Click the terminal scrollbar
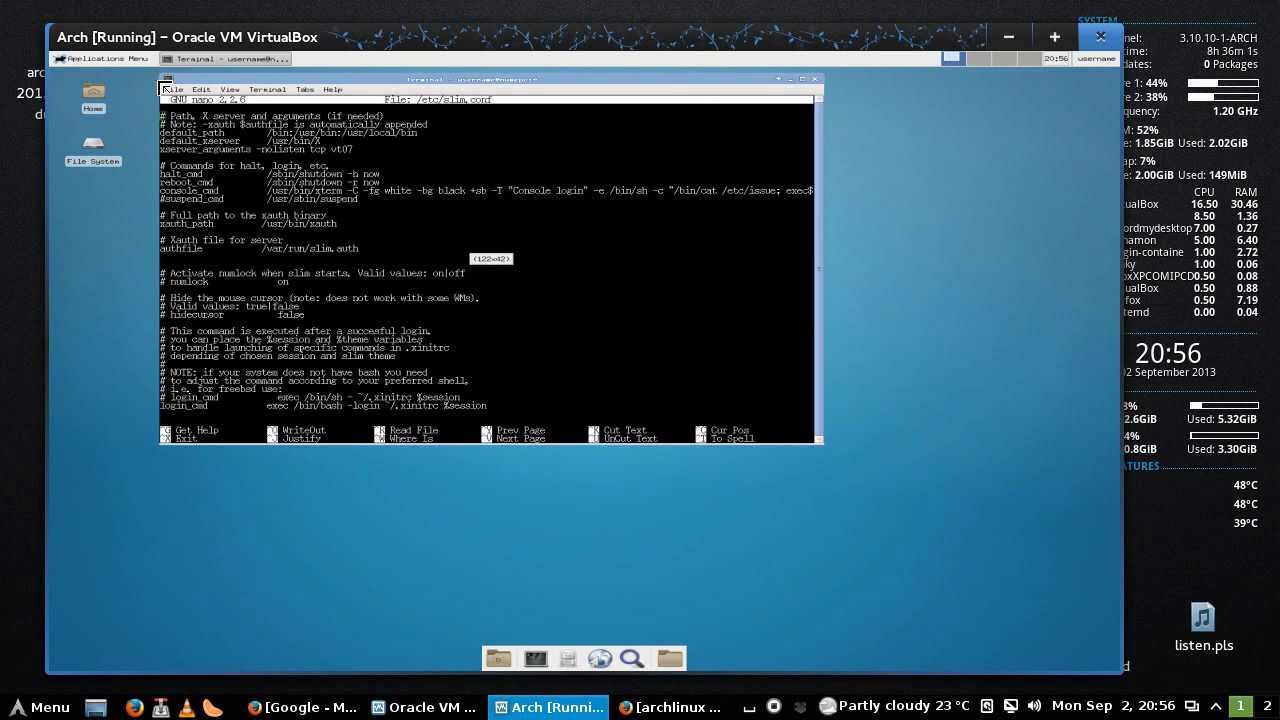The height and width of the screenshot is (720, 1280). click(819, 268)
